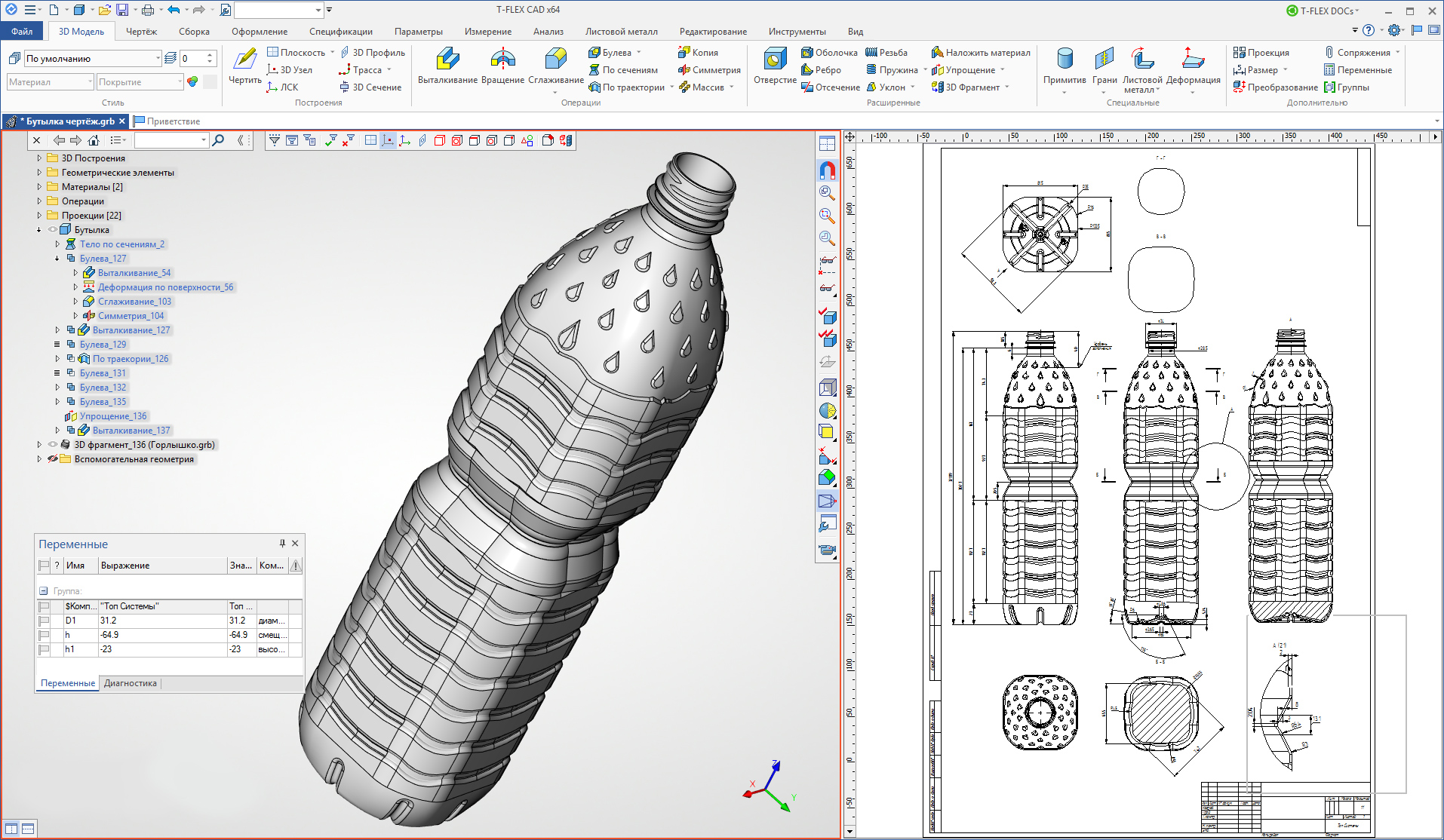This screenshot has height=840, width=1444.
Task: Toggle the workplane selection filter
Action: [370, 140]
